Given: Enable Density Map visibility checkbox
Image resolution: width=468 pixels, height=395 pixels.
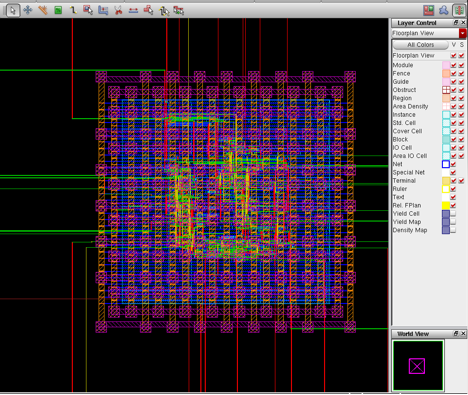Looking at the screenshot, I should coord(453,230).
